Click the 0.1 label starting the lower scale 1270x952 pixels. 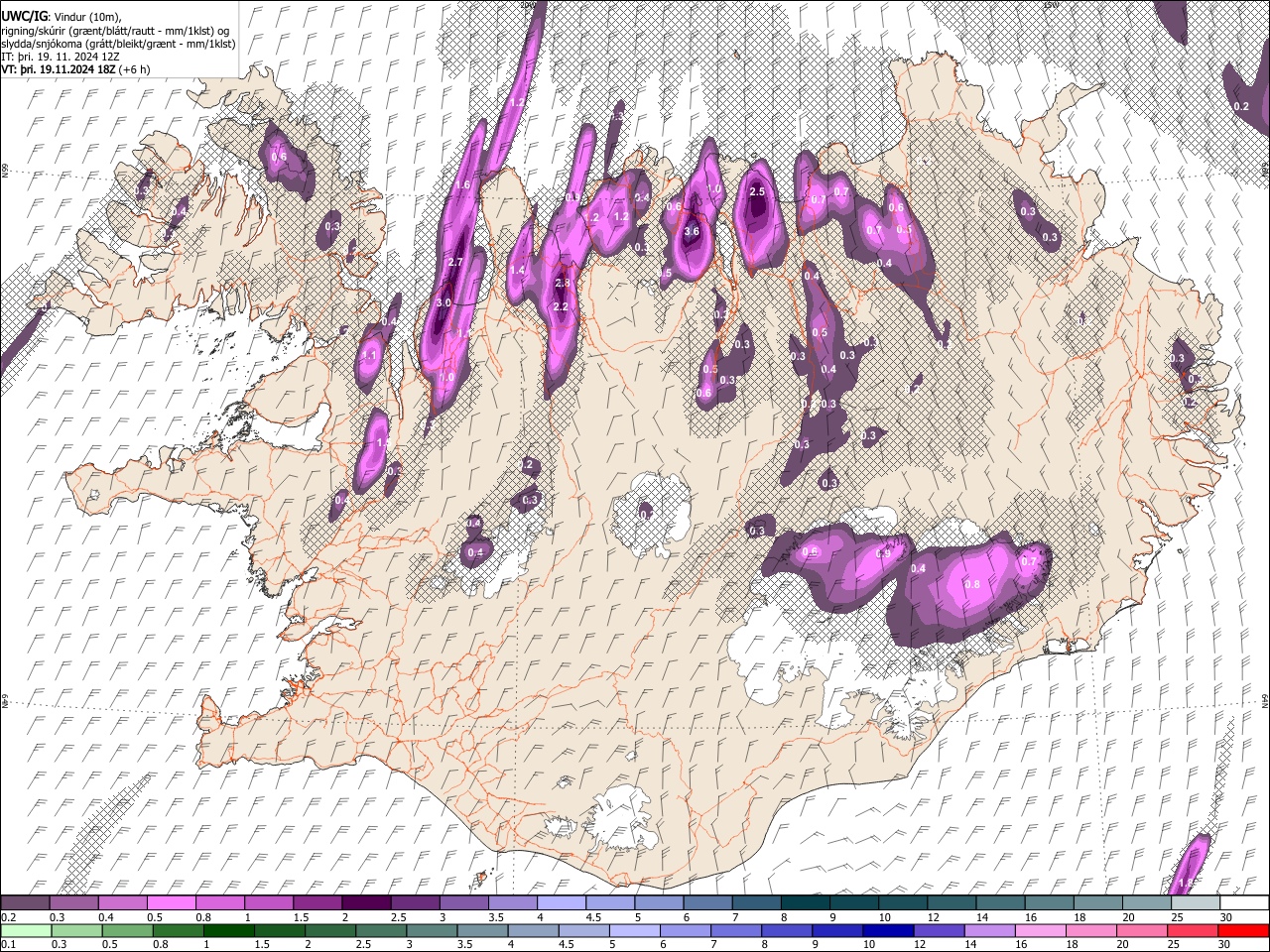pos(8,944)
